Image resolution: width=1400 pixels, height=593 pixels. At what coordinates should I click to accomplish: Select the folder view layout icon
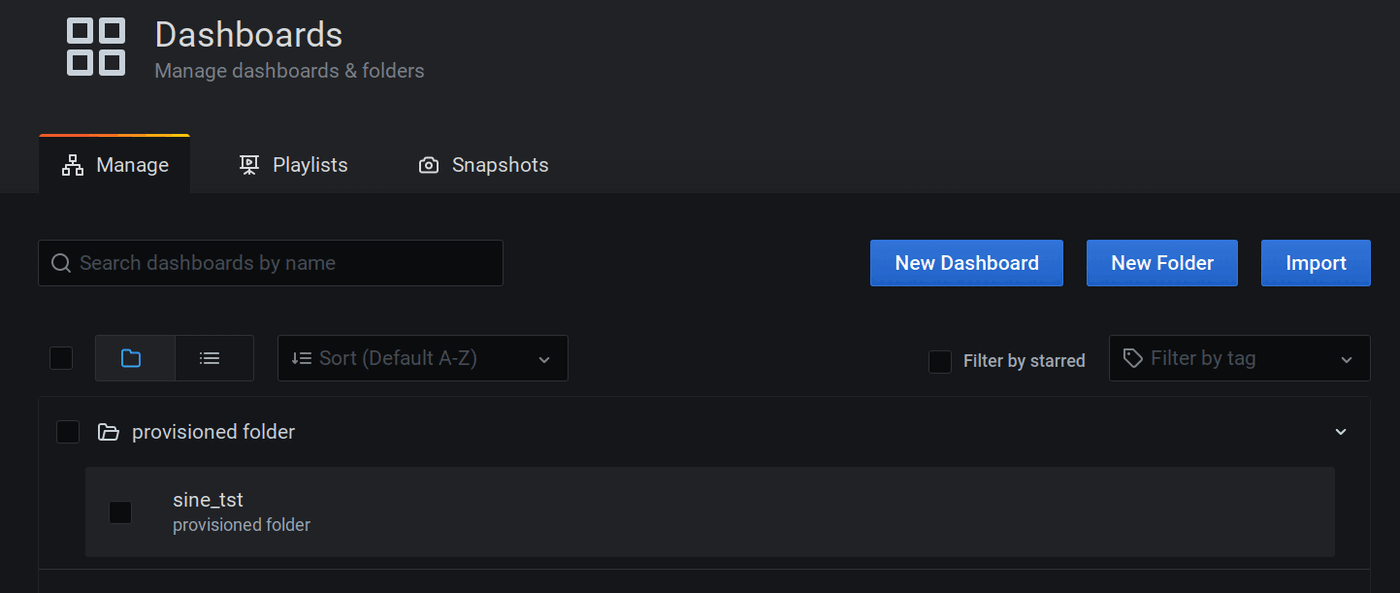tap(134, 357)
